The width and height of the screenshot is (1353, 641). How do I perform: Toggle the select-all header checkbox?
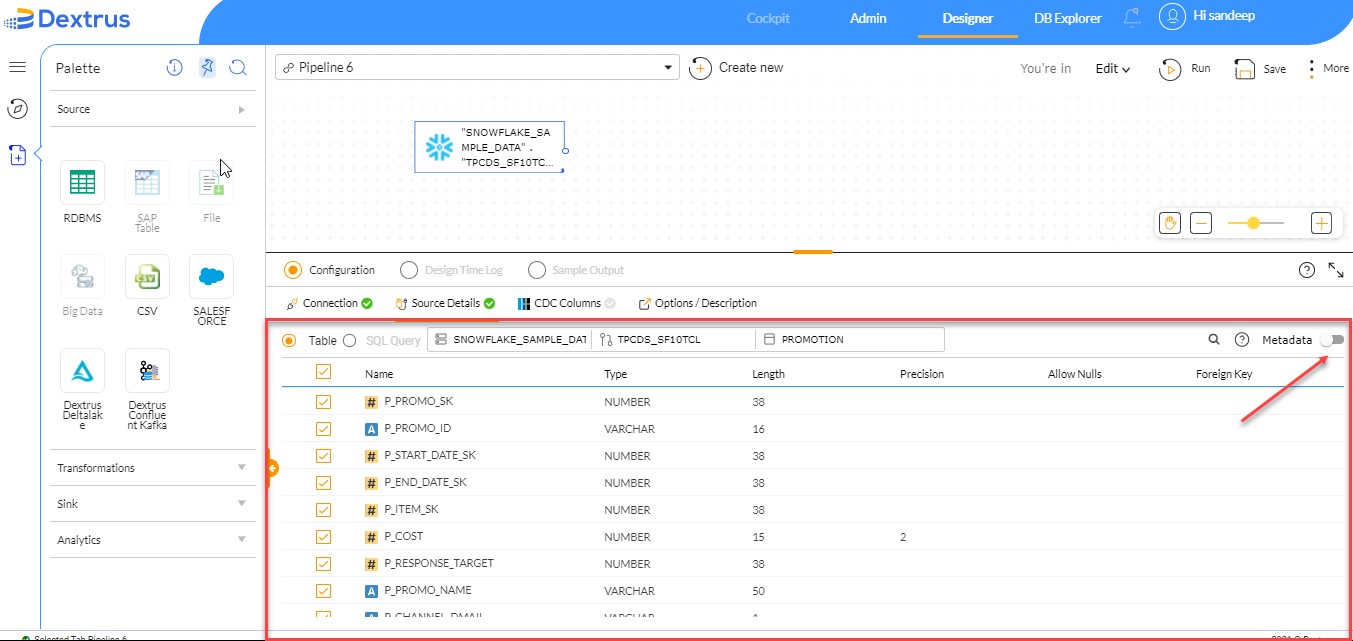click(323, 372)
